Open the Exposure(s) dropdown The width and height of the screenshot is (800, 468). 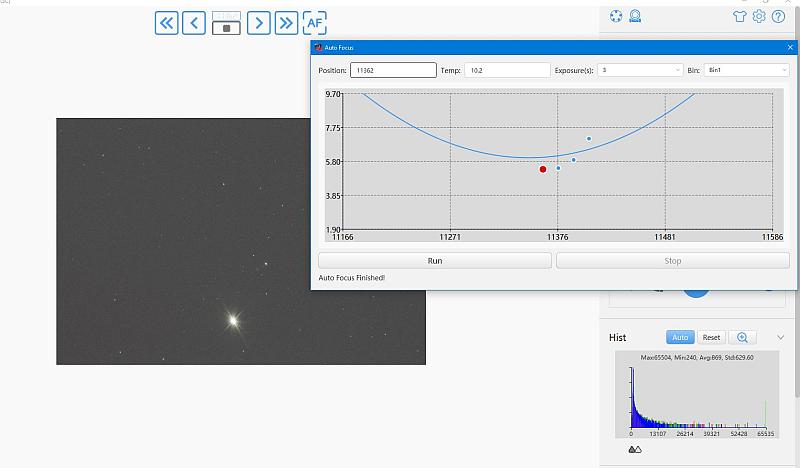tap(640, 70)
